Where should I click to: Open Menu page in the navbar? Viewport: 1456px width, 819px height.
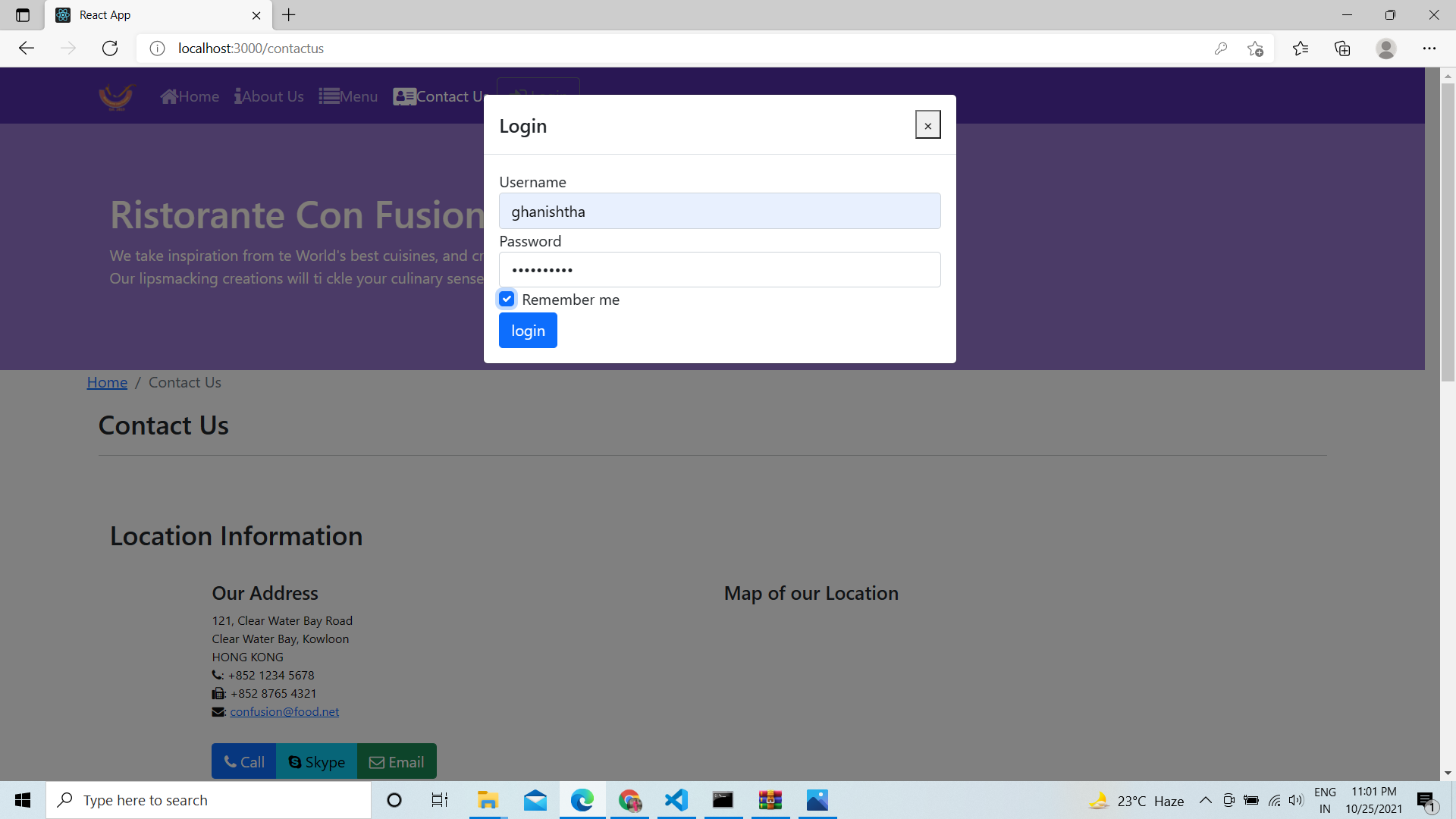click(x=348, y=96)
